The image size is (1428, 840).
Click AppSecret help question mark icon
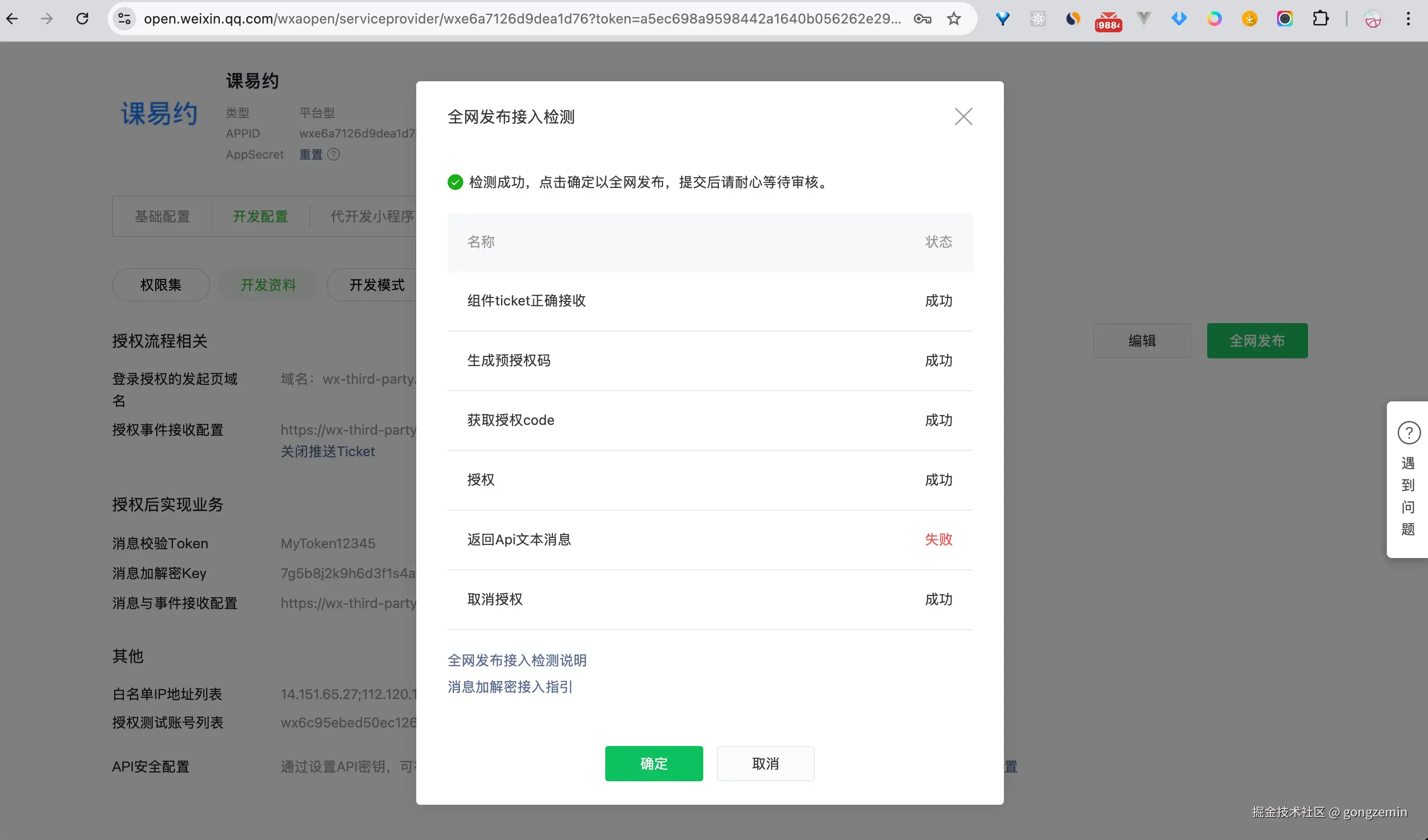coord(334,154)
